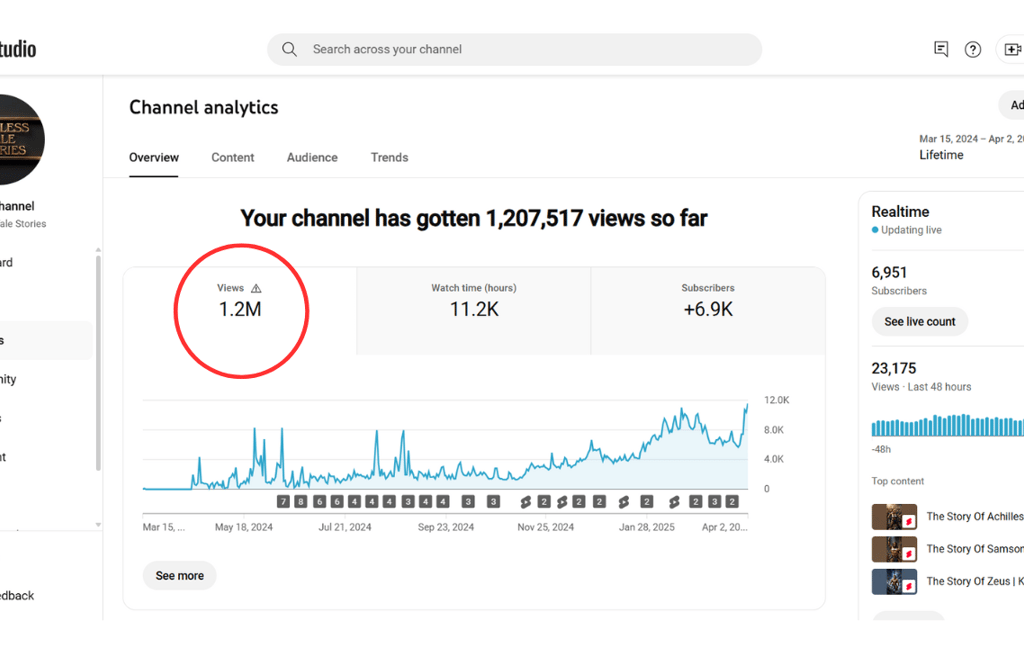
Task: Click the Realtime 48-hour bar chart
Action: pos(948,425)
